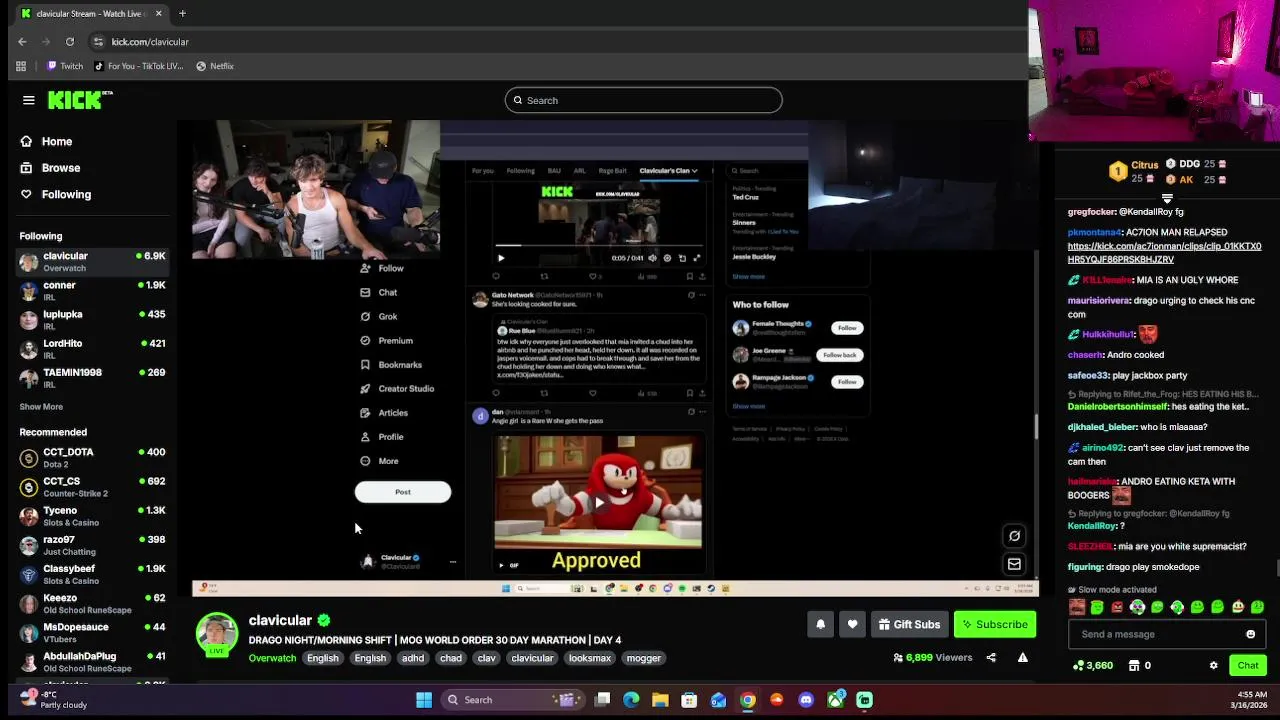Screen dimensions: 1280x720
Task: Open the For You - TikTok bookmark
Action: click(x=139, y=66)
